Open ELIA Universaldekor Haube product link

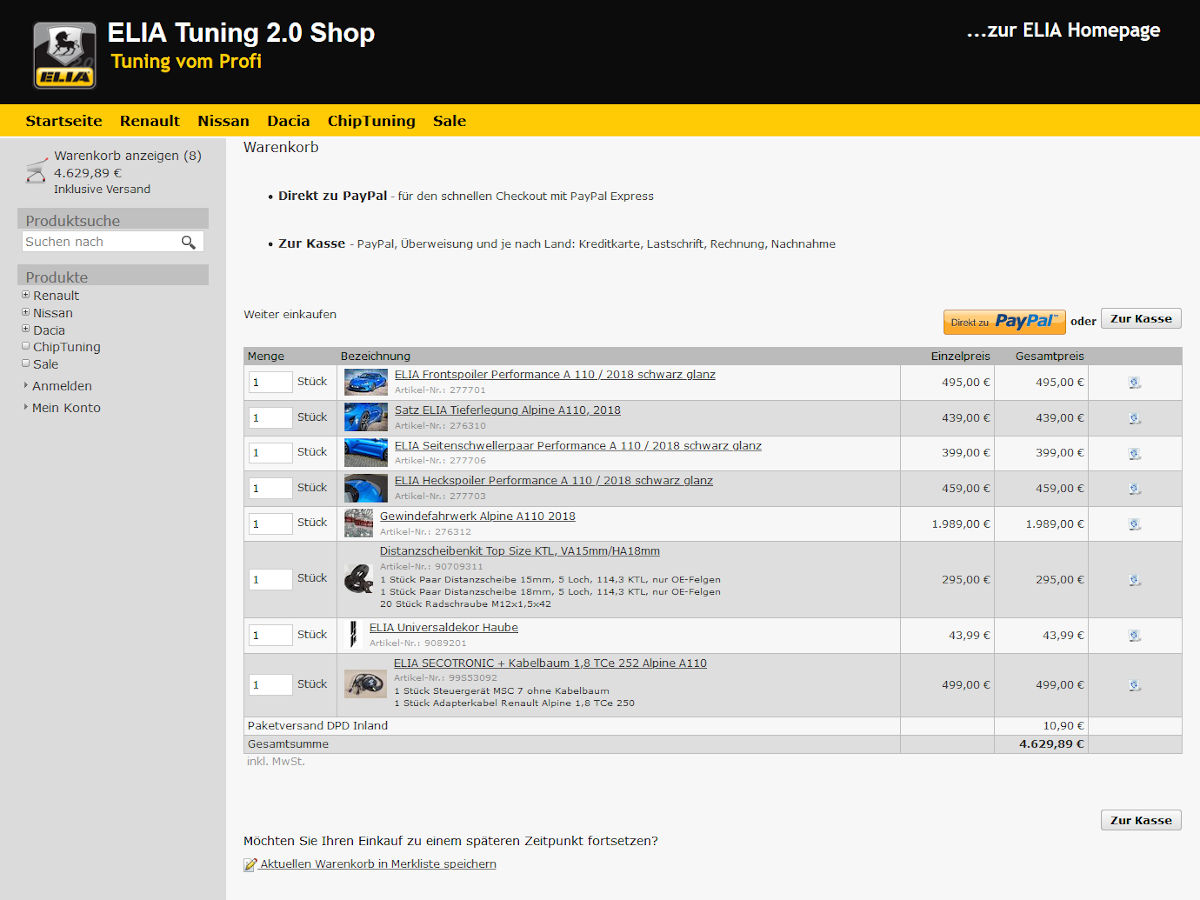click(444, 628)
